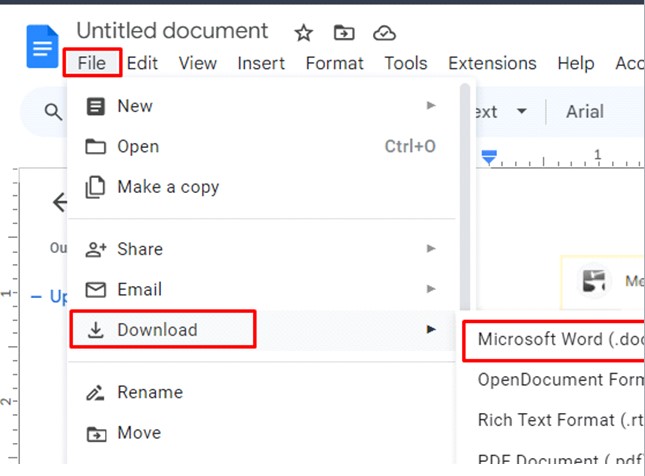Click the move-to-folder icon beside title
This screenshot has width=645, height=476.
(x=344, y=33)
